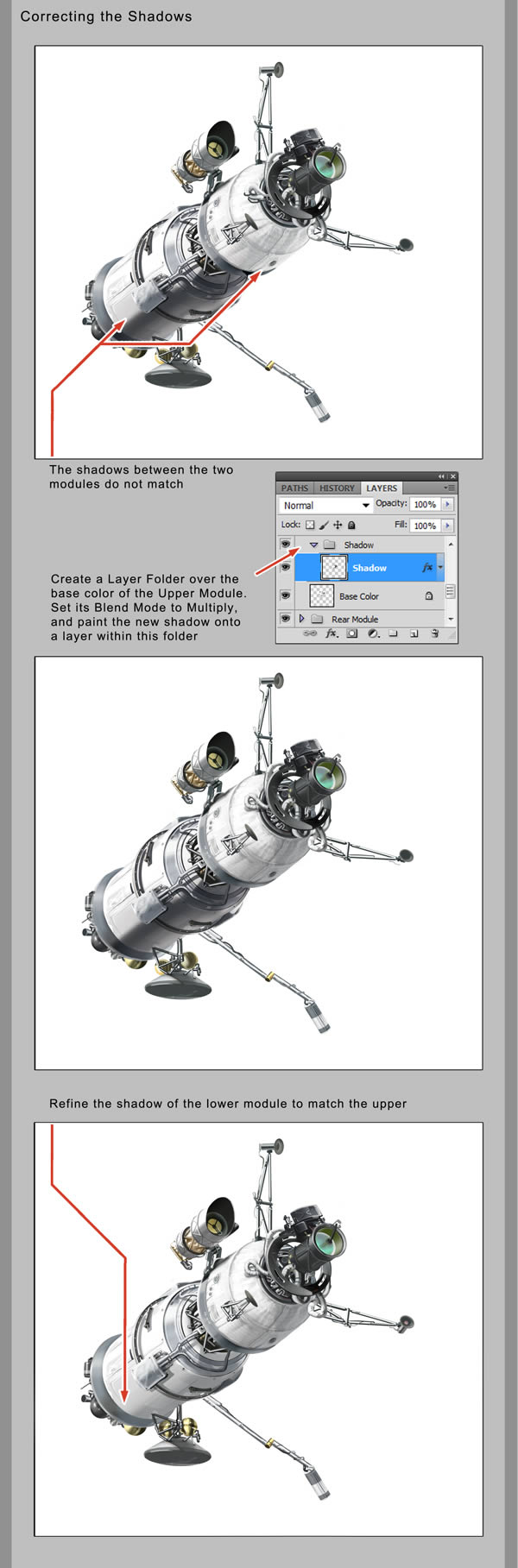Add a layer mask icon

pos(351,633)
